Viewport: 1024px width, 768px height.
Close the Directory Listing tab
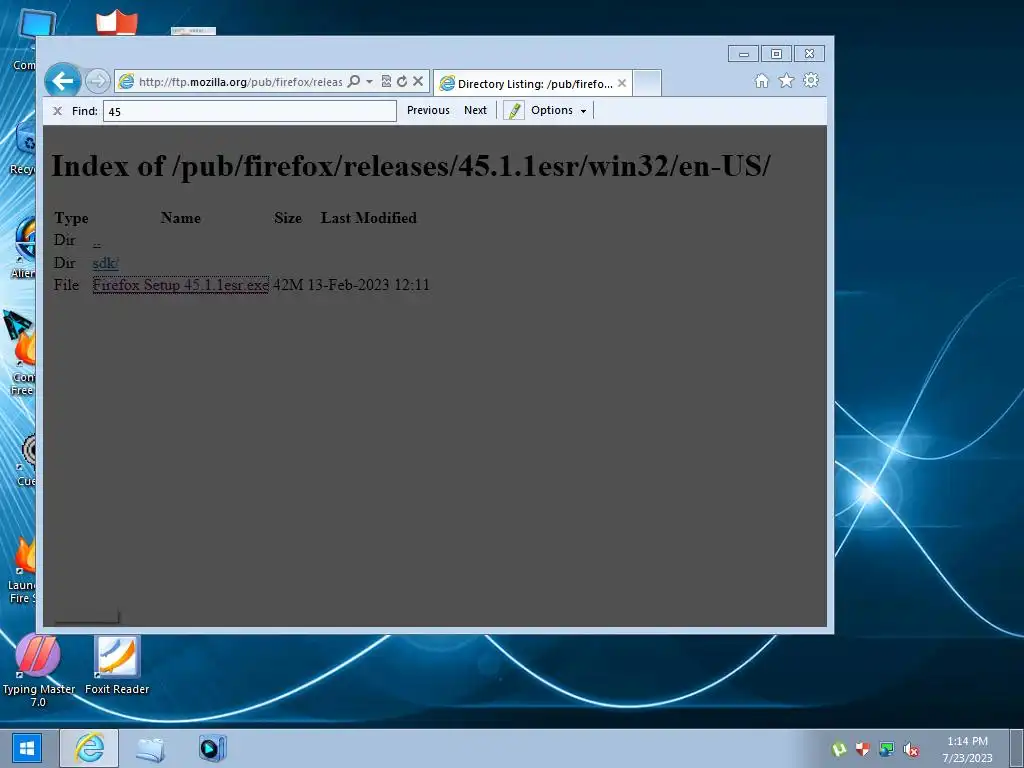pos(622,83)
